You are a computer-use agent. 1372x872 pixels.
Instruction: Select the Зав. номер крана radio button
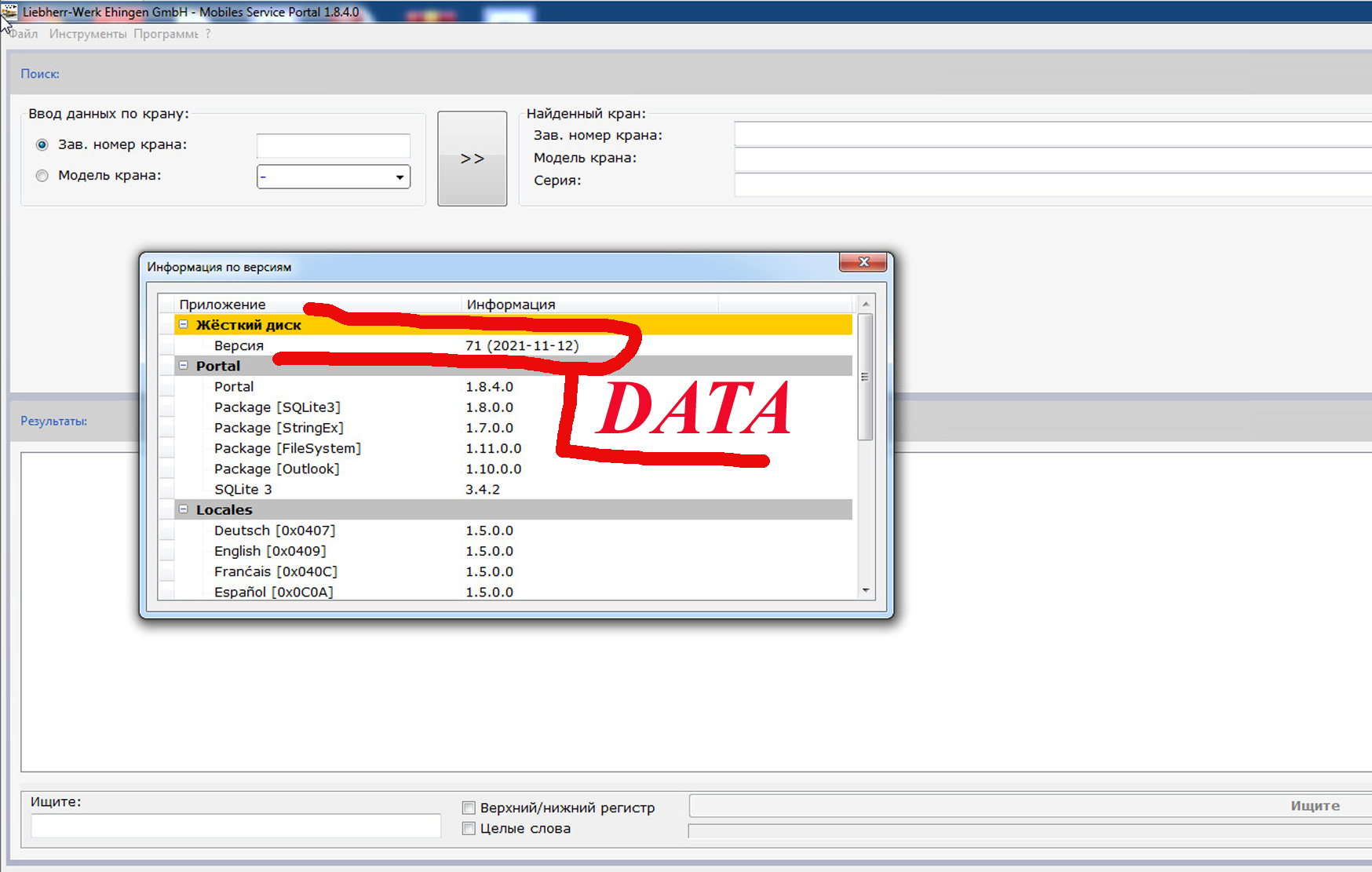point(42,144)
